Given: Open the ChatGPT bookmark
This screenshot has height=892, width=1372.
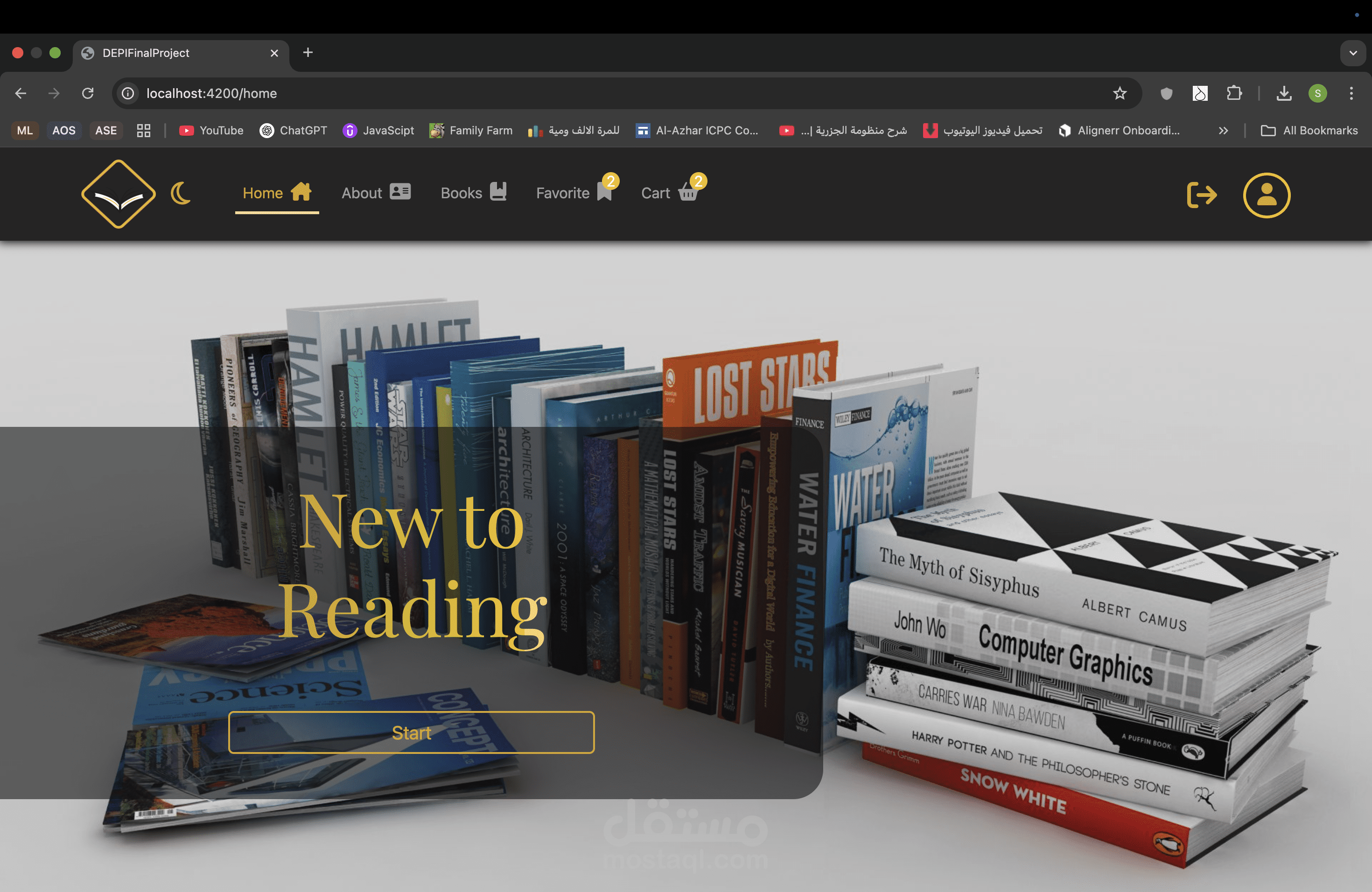Looking at the screenshot, I should click(294, 130).
